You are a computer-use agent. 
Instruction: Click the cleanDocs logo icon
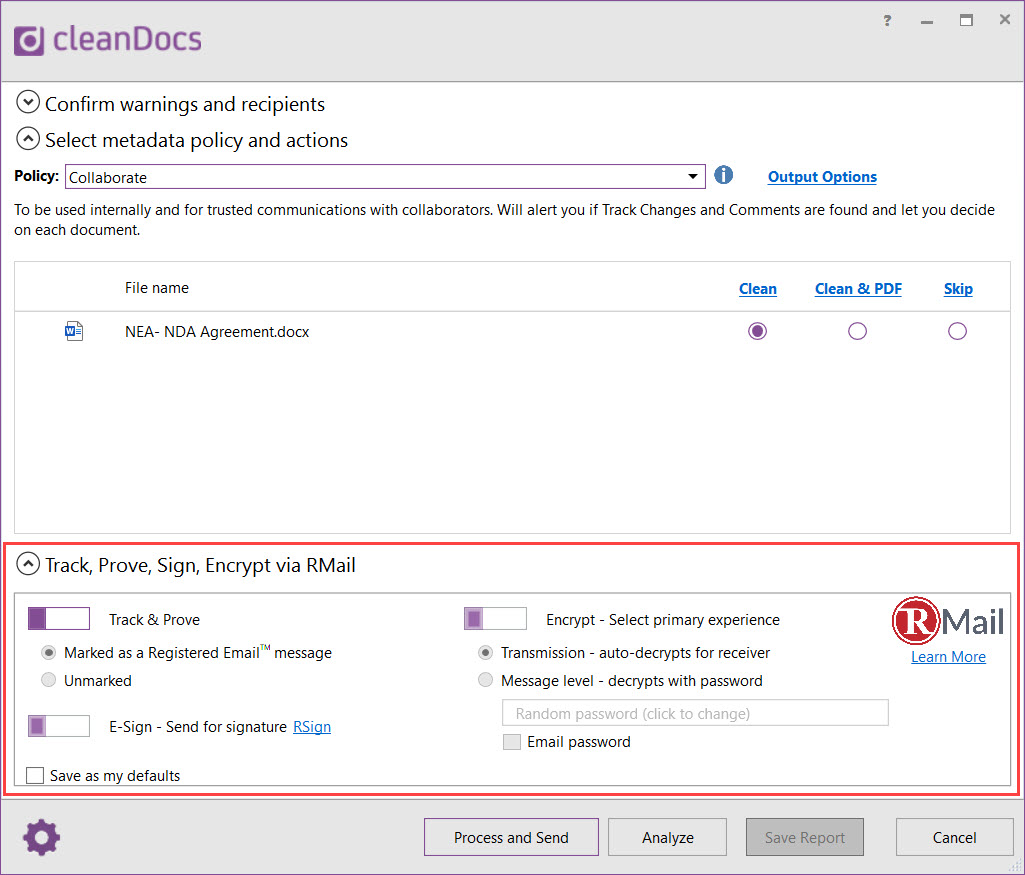(29, 40)
